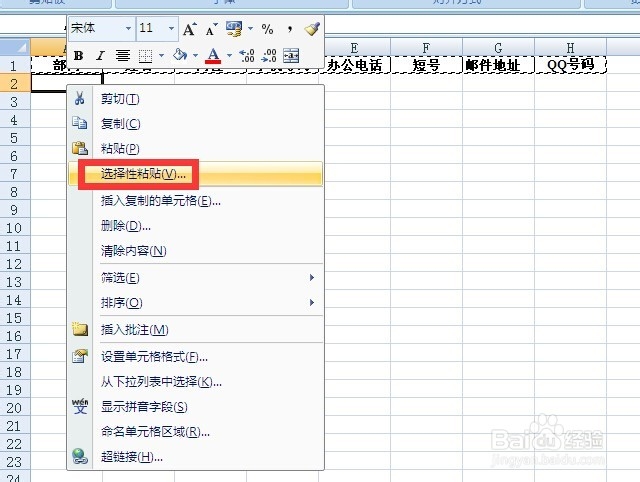Open the font name 宋体 dropdown
Viewport: 640px width, 482px height.
pyautogui.click(x=128, y=29)
